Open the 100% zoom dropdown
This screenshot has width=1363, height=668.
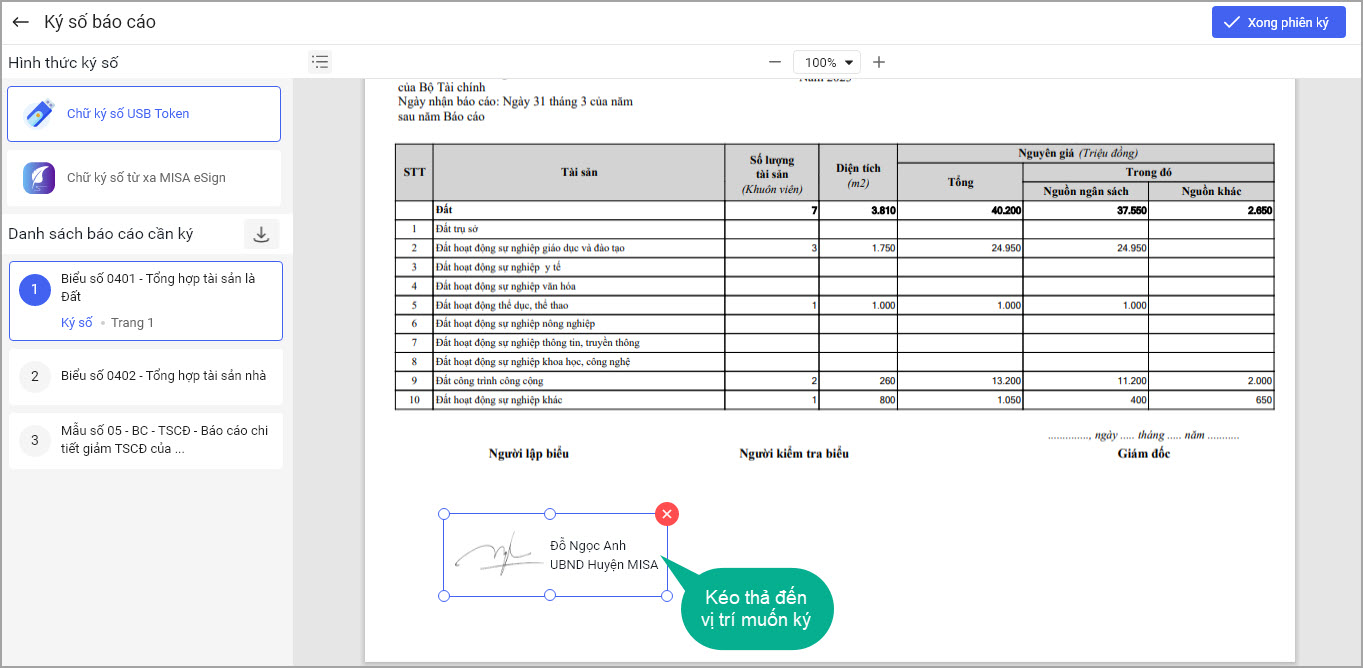[x=827, y=62]
